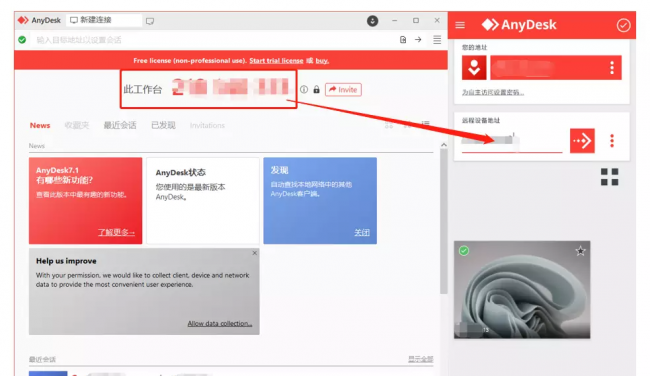
Task: Click the buy link in license banner
Action: [322, 61]
